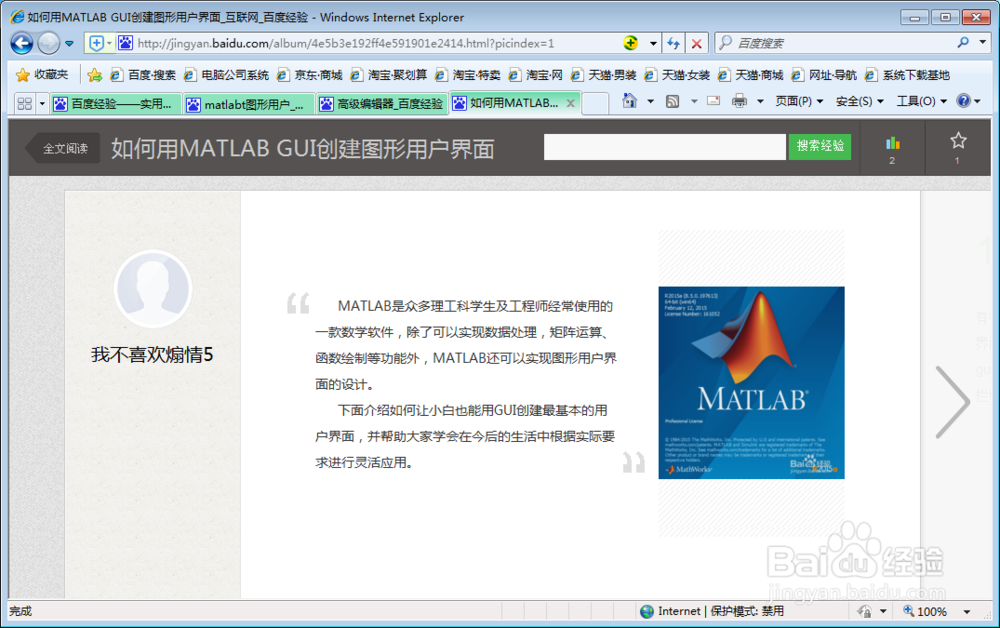Close the 如何用MATLAB tab
This screenshot has height=628, width=1000.
[x=571, y=103]
